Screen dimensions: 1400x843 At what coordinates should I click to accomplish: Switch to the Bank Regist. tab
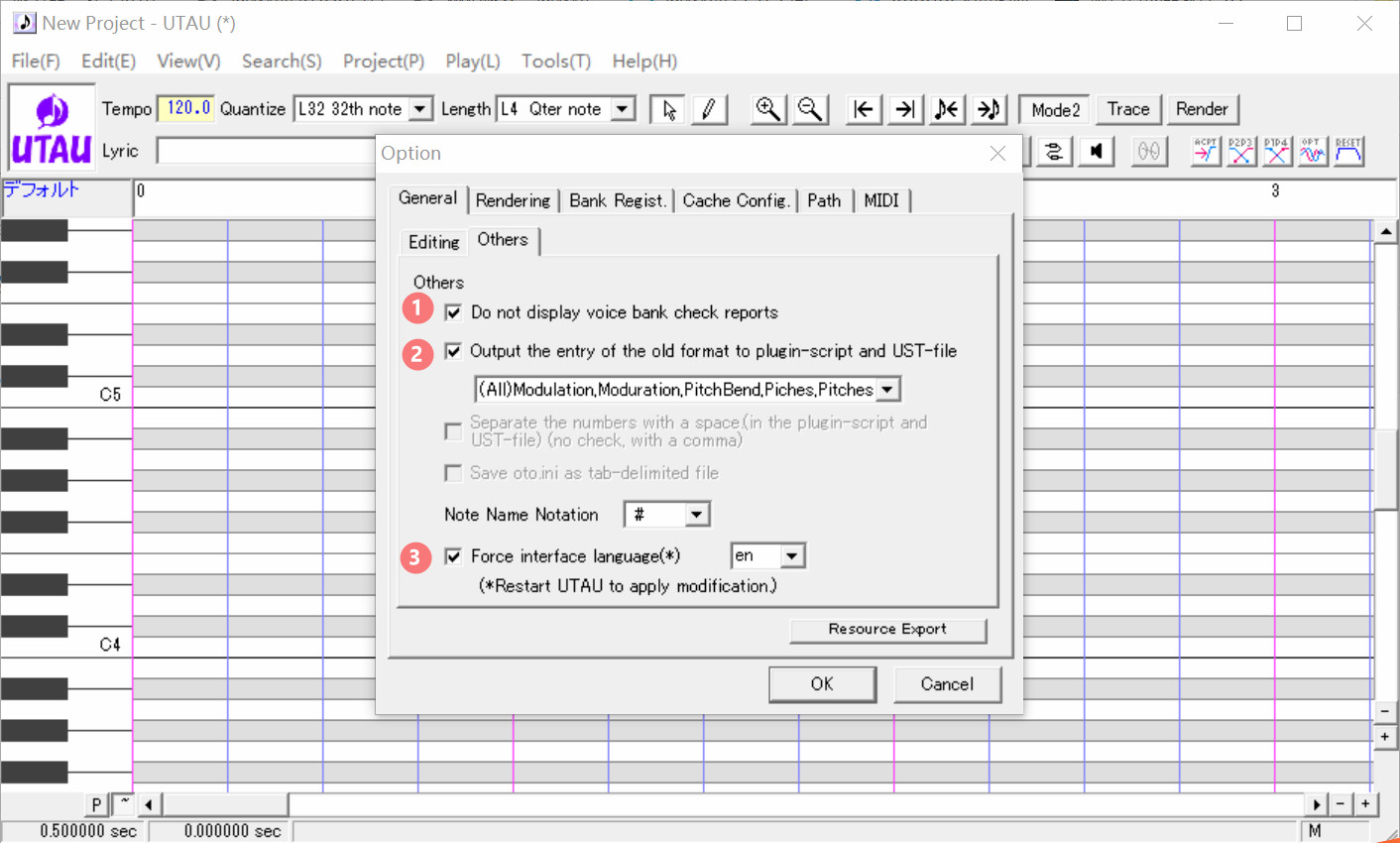point(618,200)
